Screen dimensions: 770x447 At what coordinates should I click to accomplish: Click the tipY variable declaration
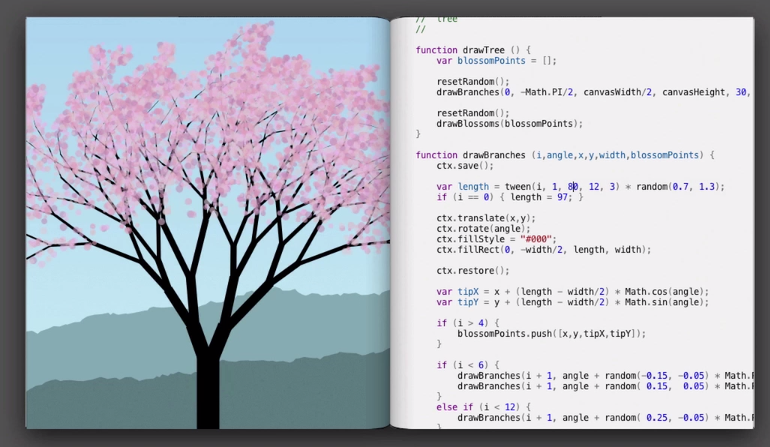(467, 302)
